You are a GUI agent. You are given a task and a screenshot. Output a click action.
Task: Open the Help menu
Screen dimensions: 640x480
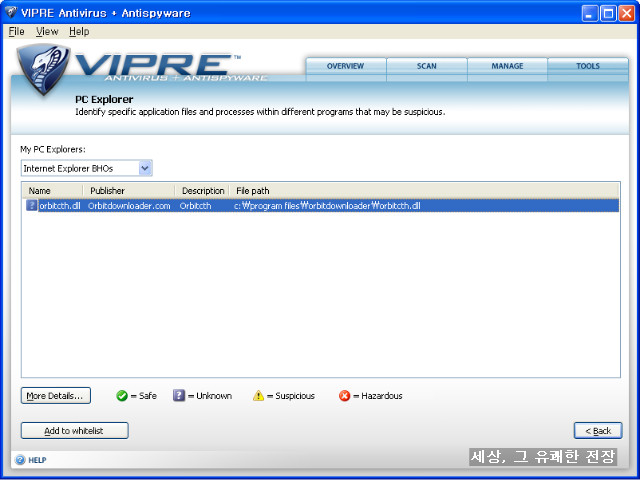[79, 31]
